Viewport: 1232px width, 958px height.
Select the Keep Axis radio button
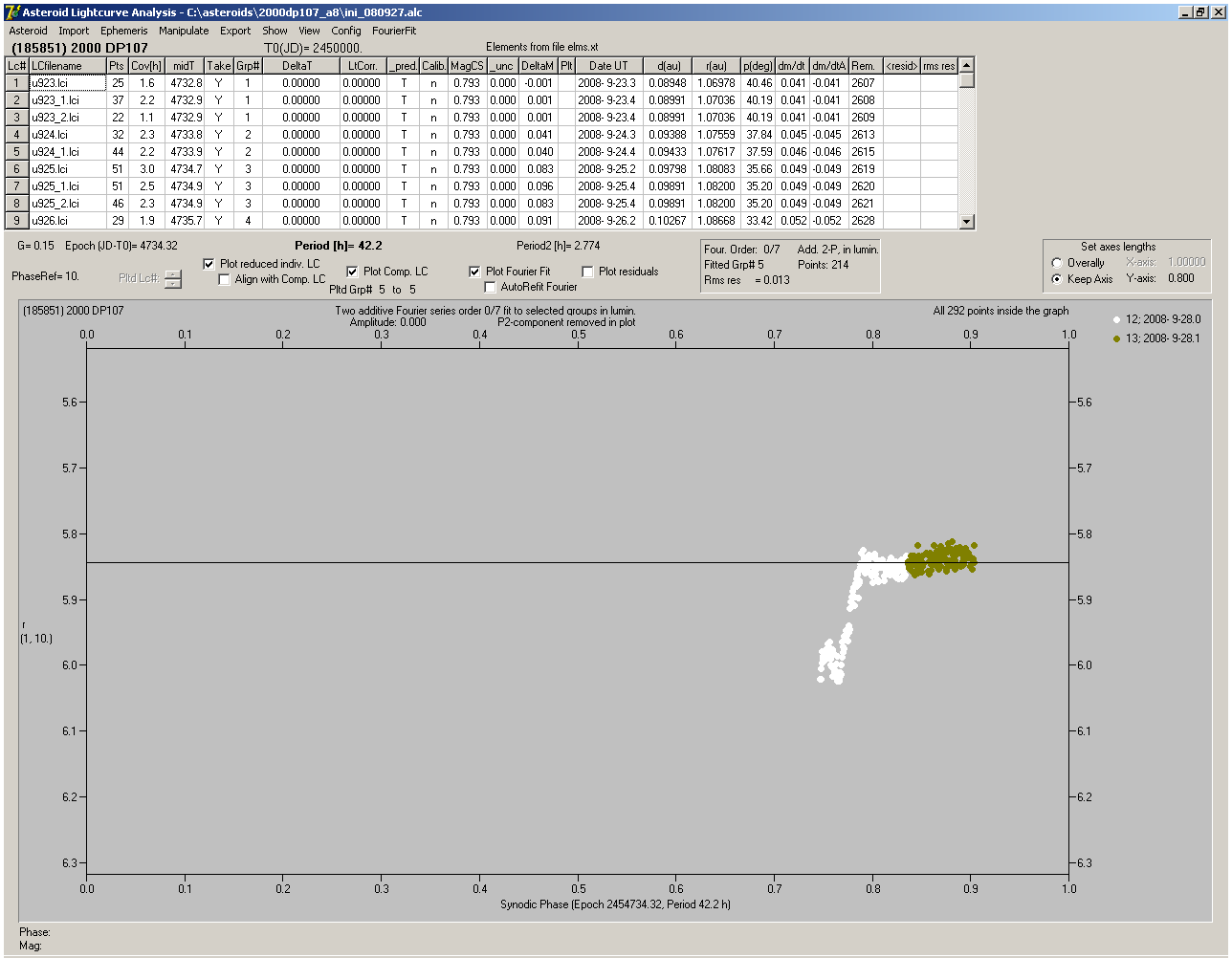(x=1057, y=279)
